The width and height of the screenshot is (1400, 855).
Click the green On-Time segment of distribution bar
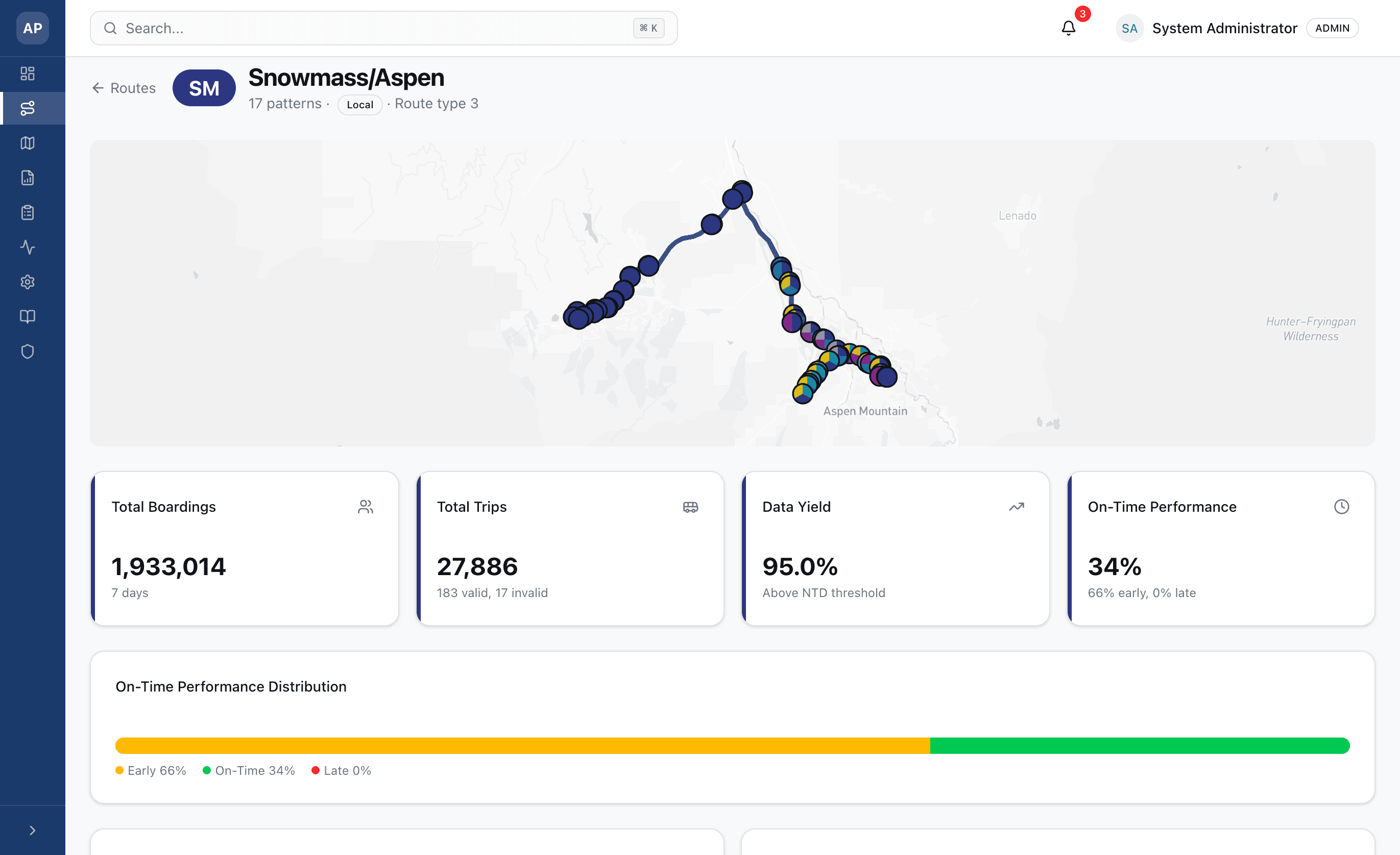[x=1140, y=745]
